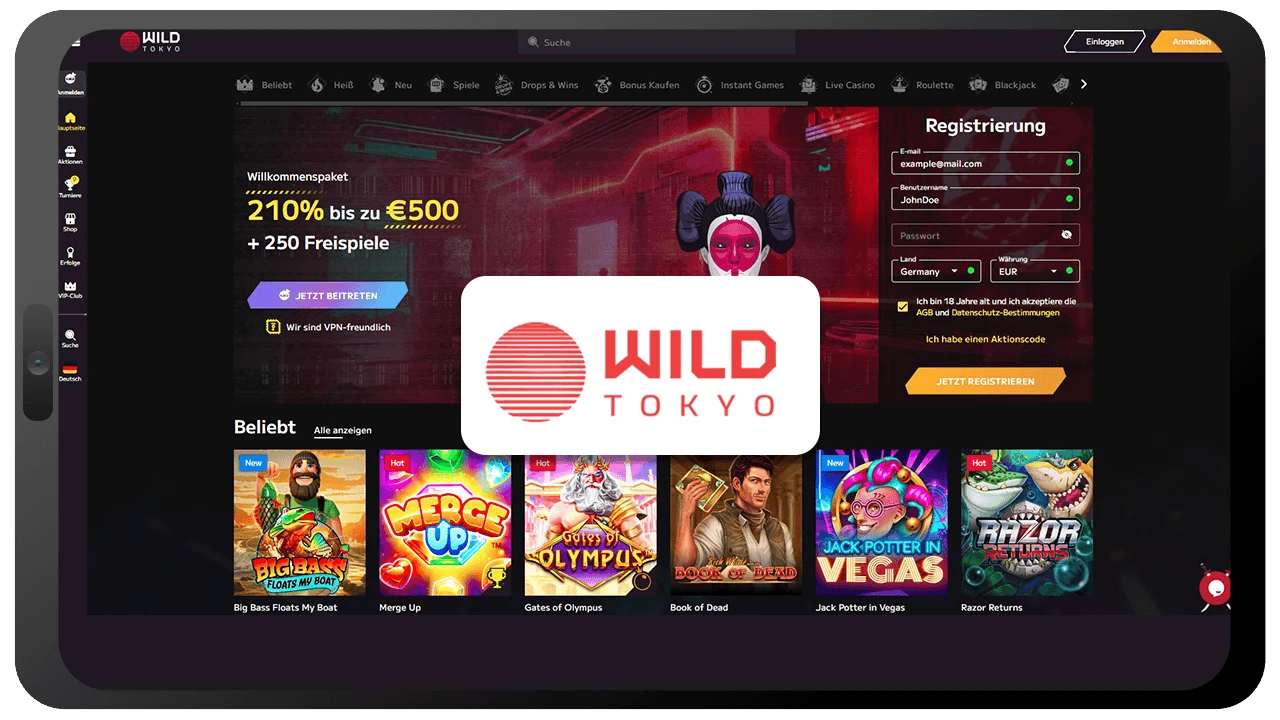Screen dimensions: 1280x720
Task: Open the Turniere trophy icon
Action: tap(70, 184)
